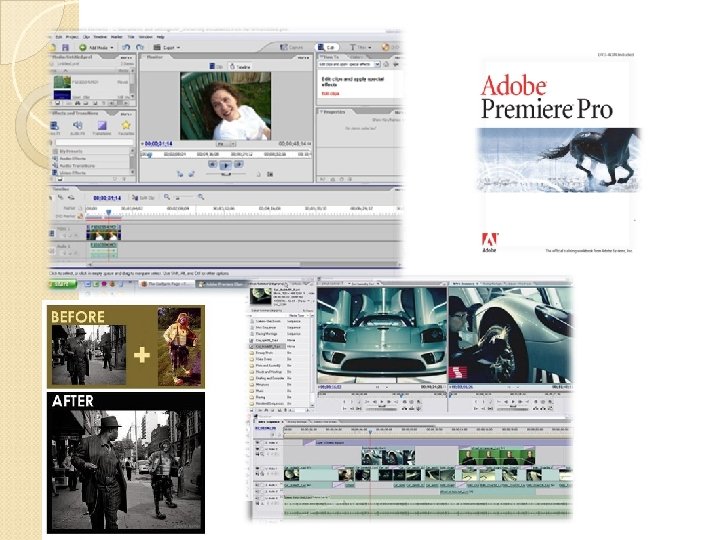The image size is (720, 540).
Task: Toggle eye icon on Premiere Pro Video 3 track
Action: tap(258, 443)
